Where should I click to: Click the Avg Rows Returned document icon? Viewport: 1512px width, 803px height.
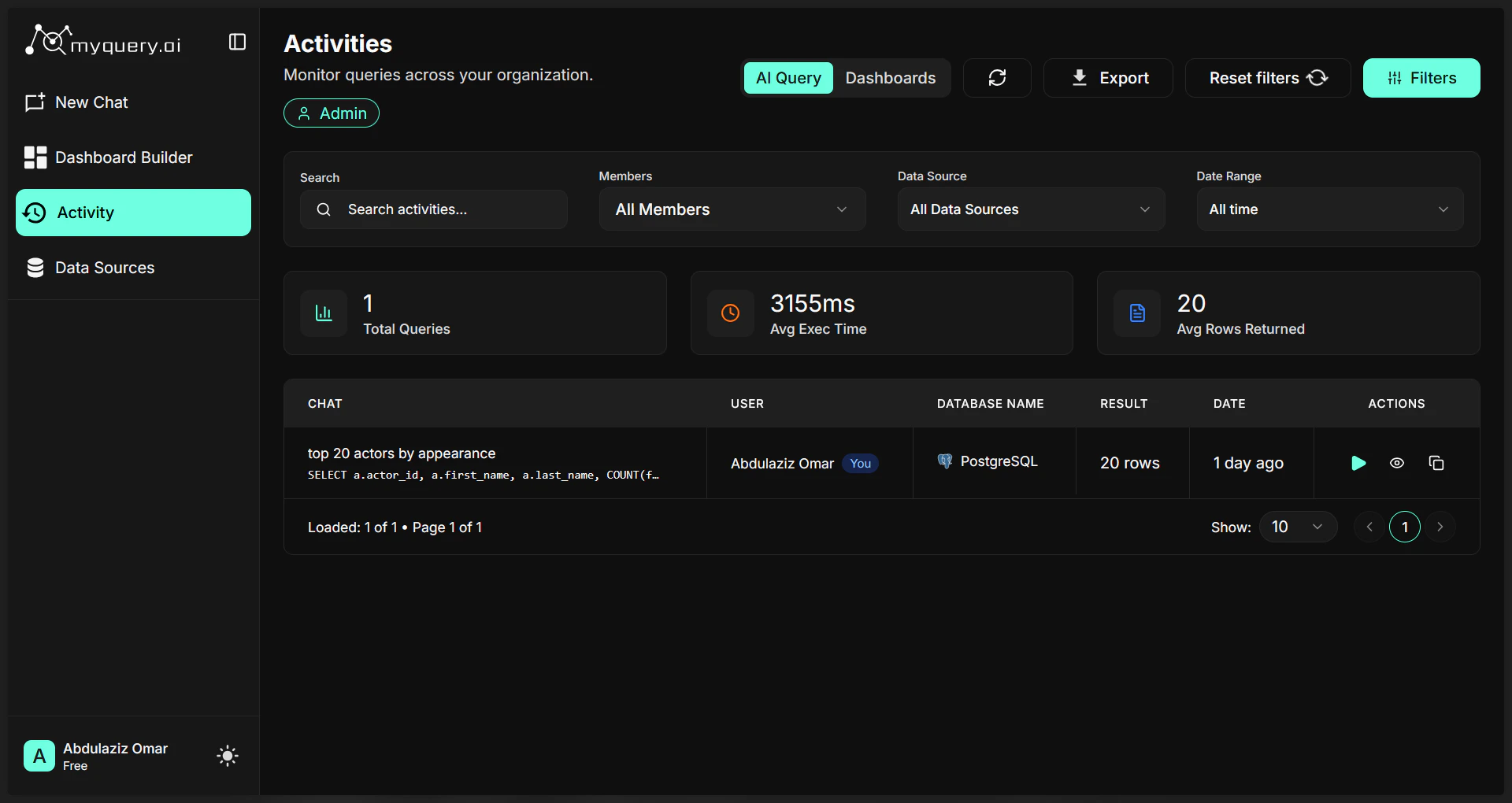(1137, 313)
